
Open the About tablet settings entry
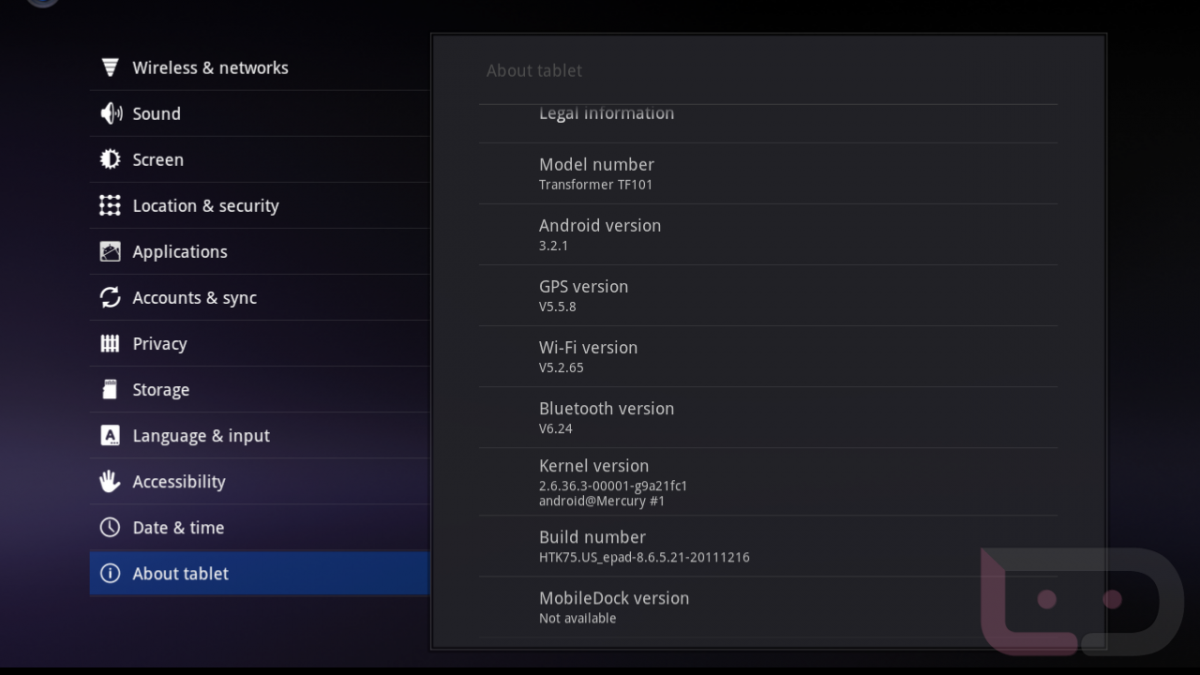(x=258, y=574)
